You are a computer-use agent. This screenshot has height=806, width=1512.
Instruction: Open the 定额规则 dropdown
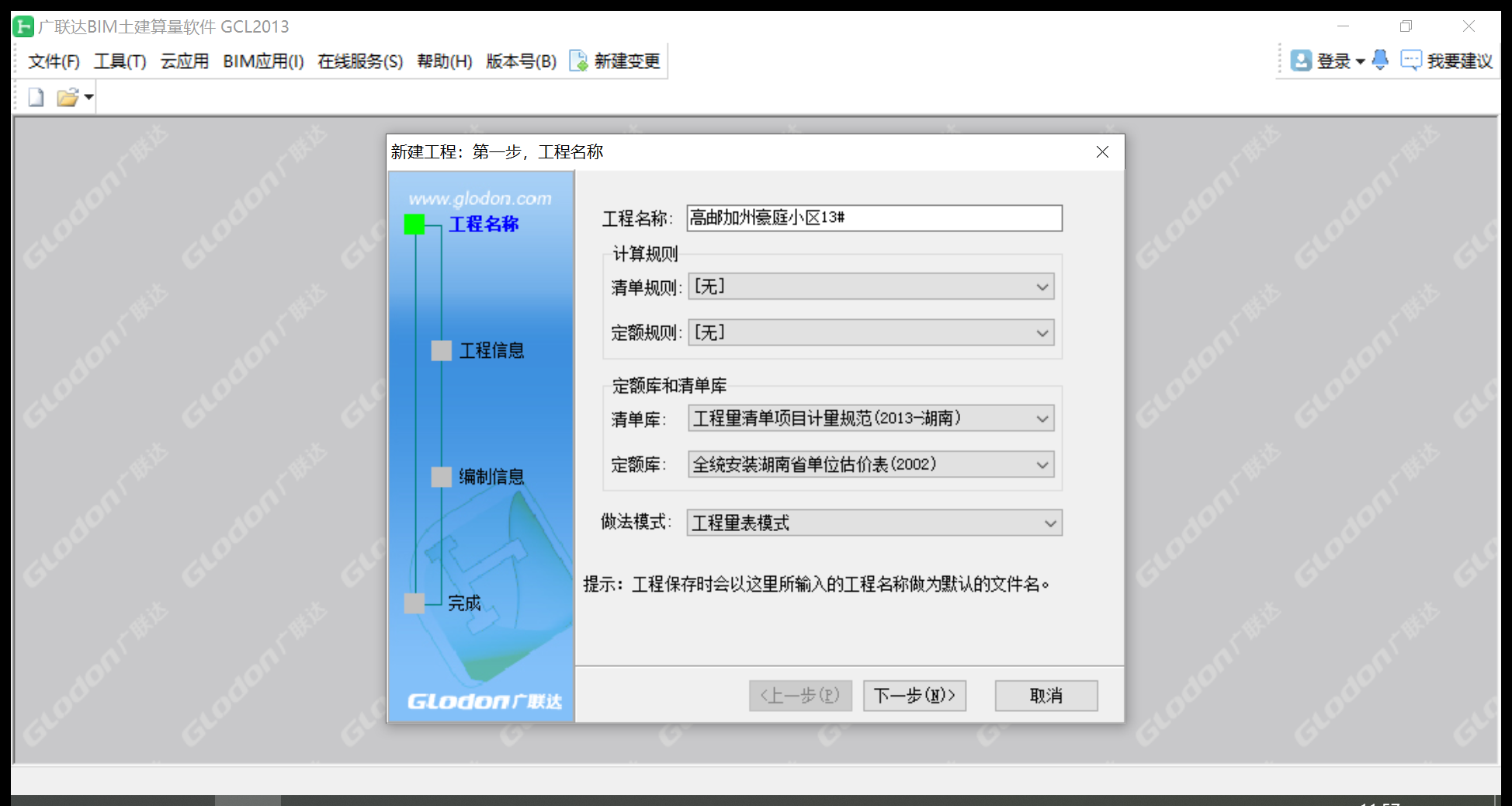click(871, 333)
